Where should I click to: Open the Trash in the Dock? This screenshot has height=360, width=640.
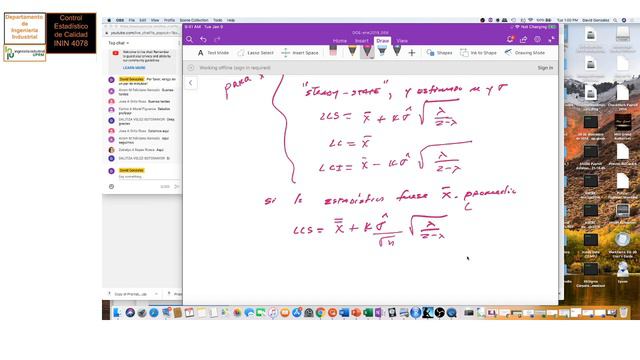click(624, 313)
